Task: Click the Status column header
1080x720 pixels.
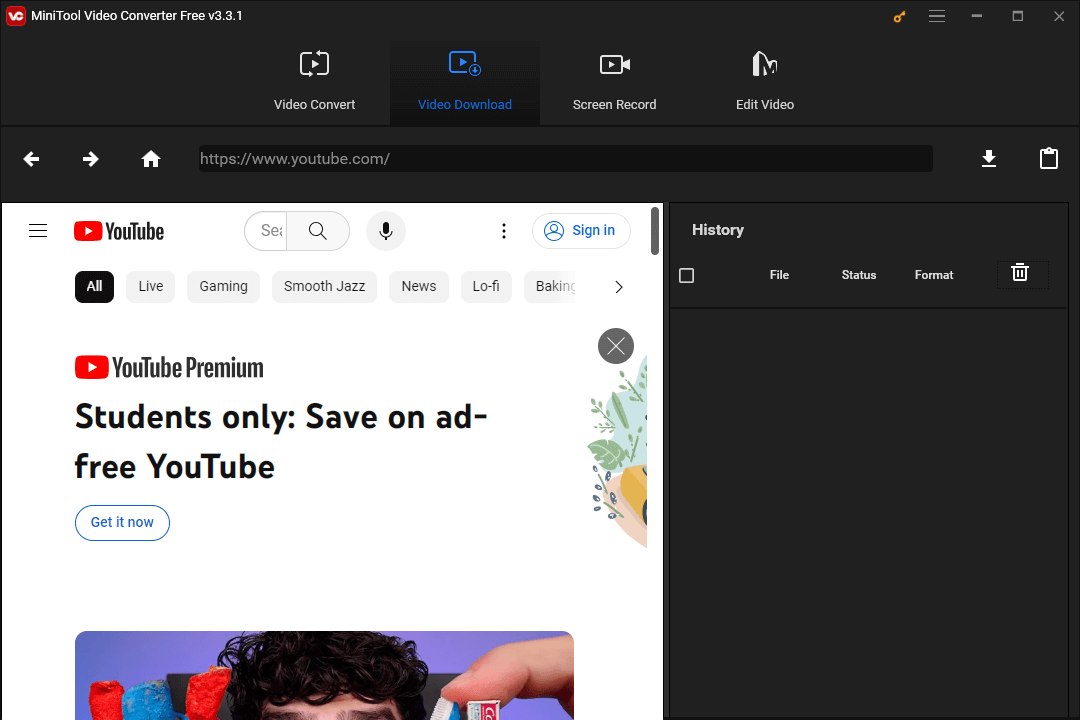Action: click(x=859, y=275)
